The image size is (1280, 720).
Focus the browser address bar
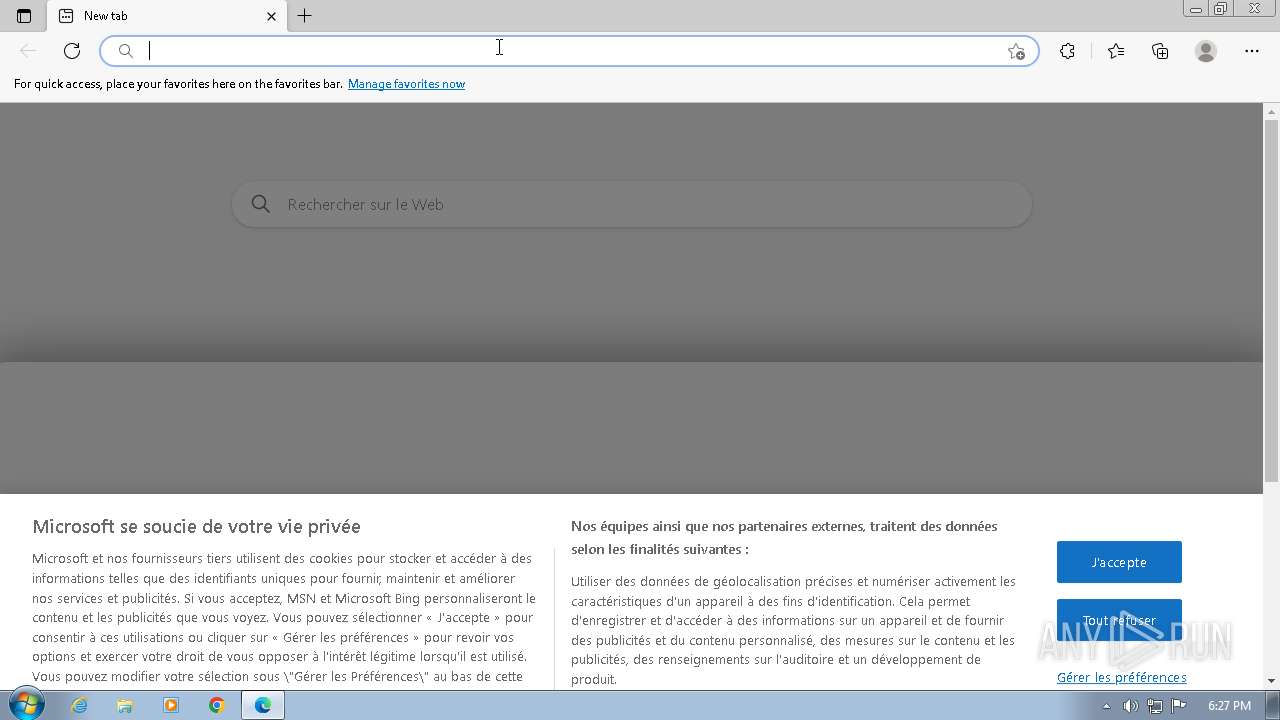point(569,51)
